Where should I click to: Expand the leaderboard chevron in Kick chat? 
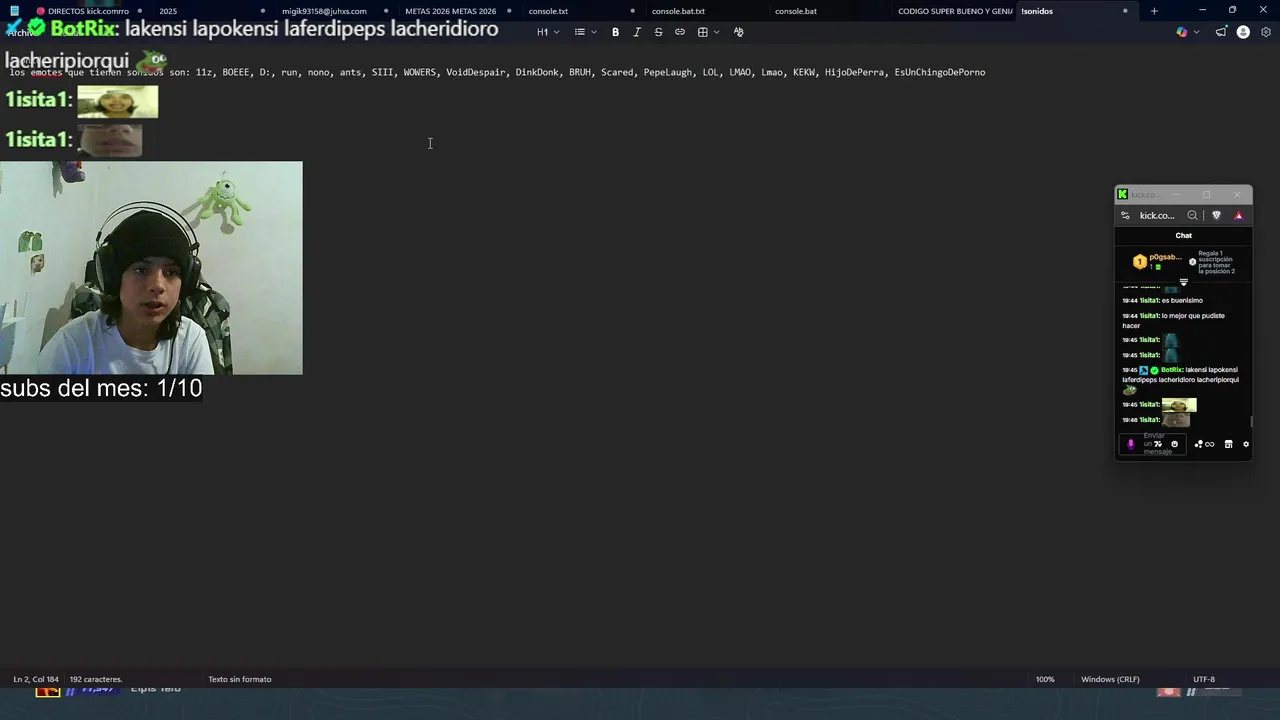click(1184, 282)
